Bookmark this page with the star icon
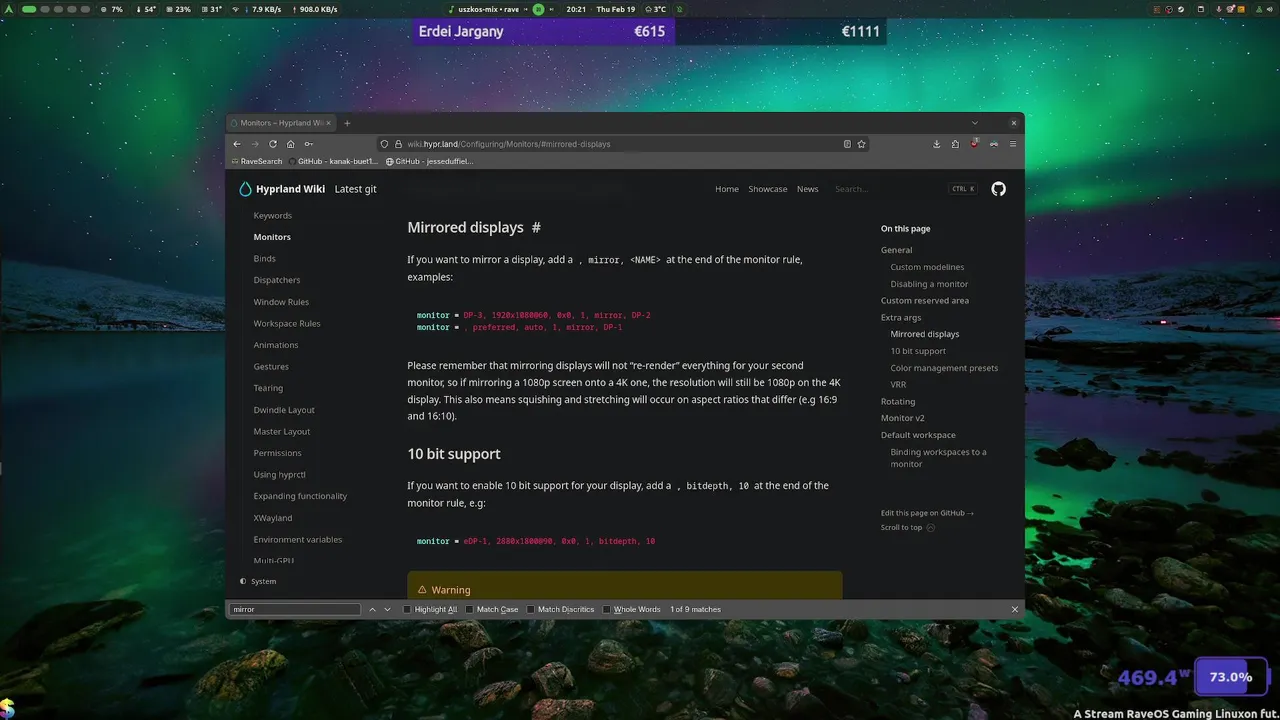The width and height of the screenshot is (1280, 720). (861, 144)
